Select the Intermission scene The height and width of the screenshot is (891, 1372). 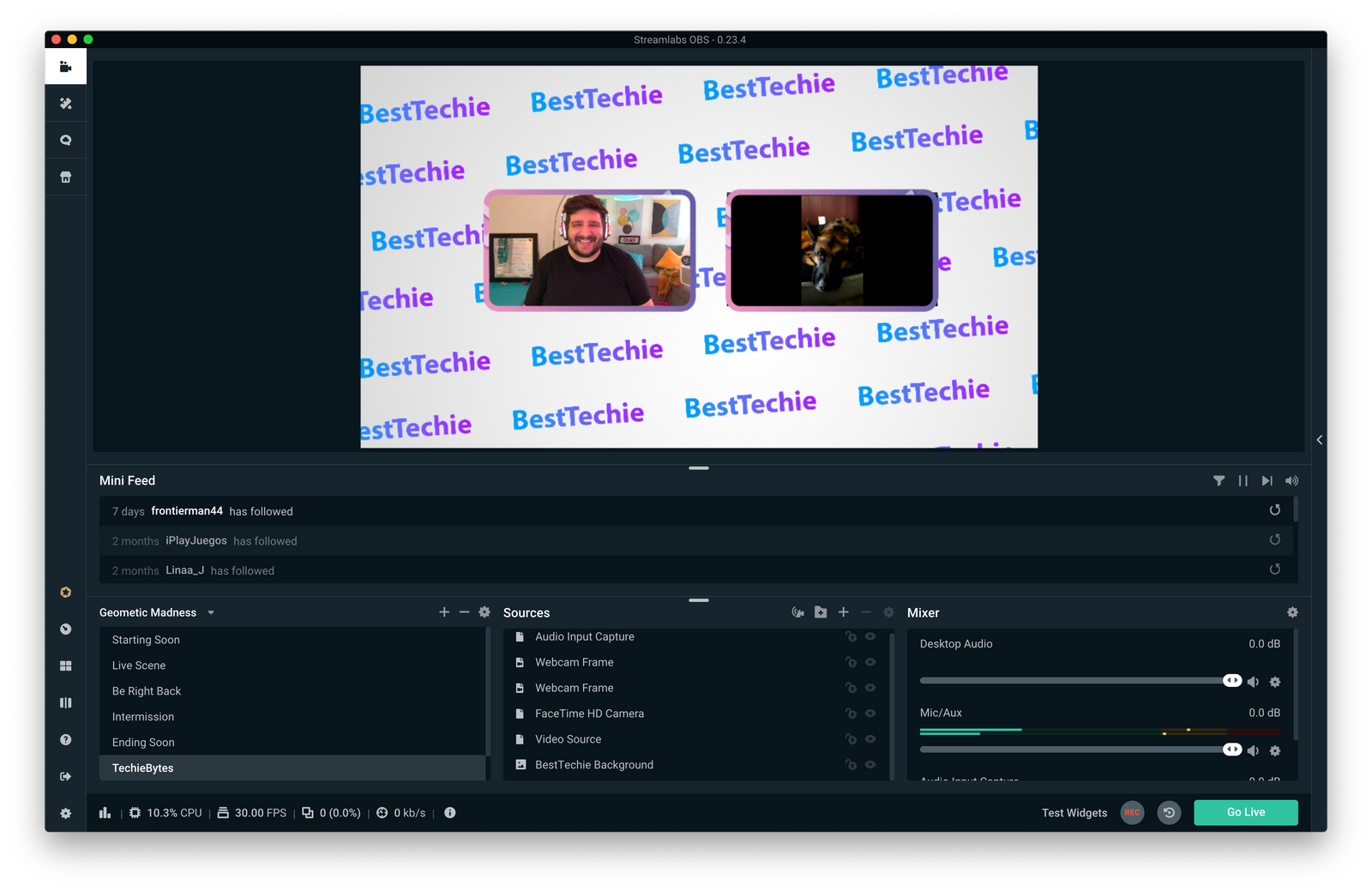pyautogui.click(x=143, y=717)
